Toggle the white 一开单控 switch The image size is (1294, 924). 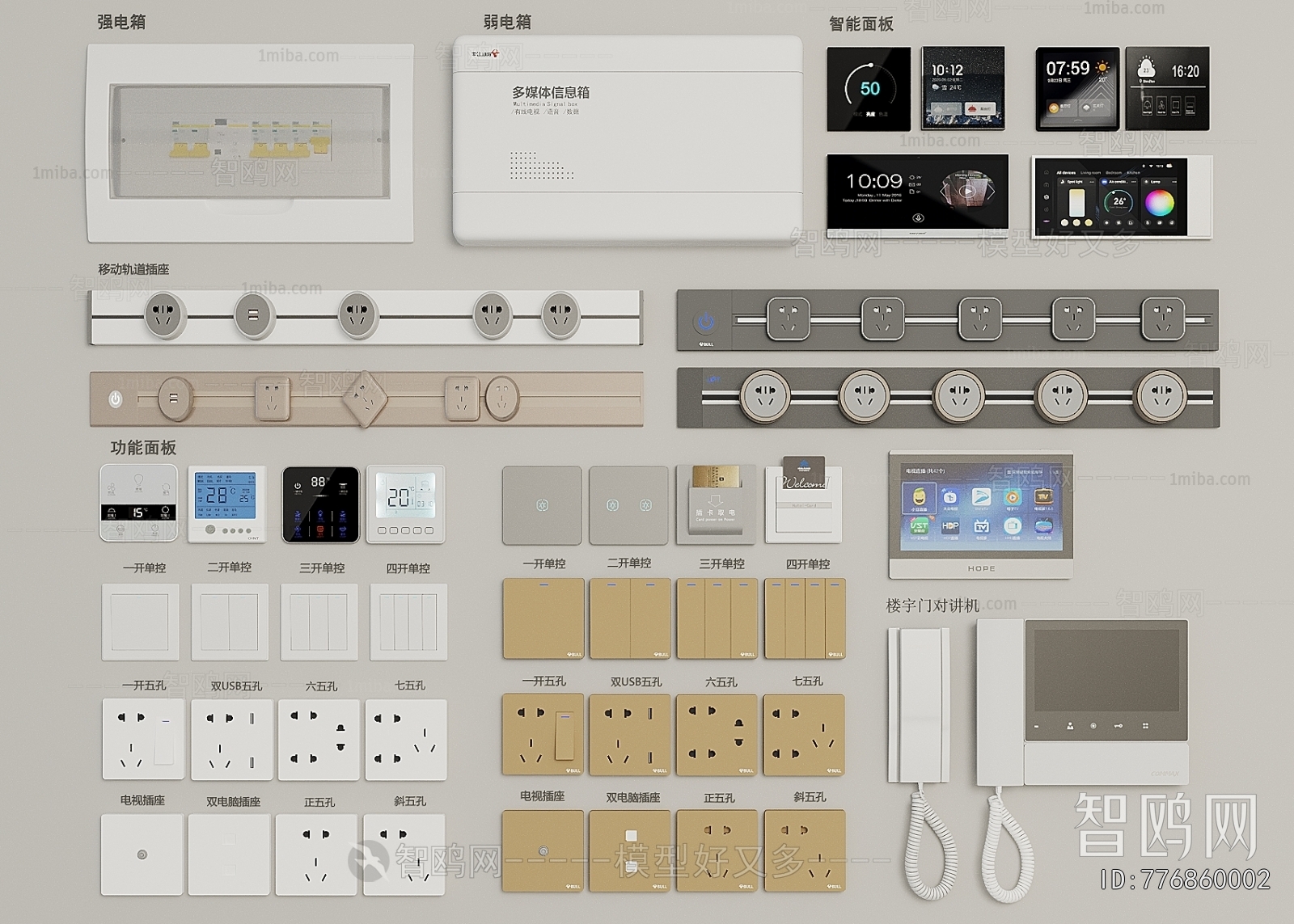pos(141,622)
